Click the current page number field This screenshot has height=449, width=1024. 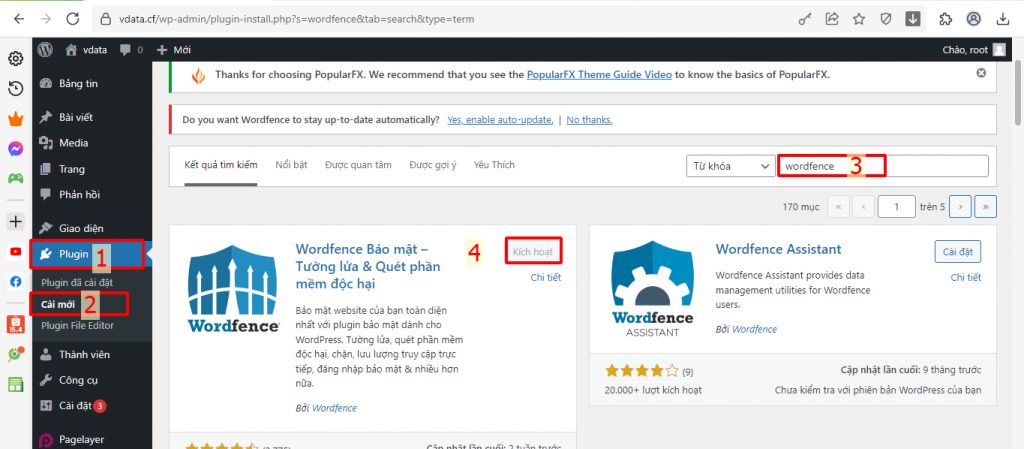coord(897,206)
